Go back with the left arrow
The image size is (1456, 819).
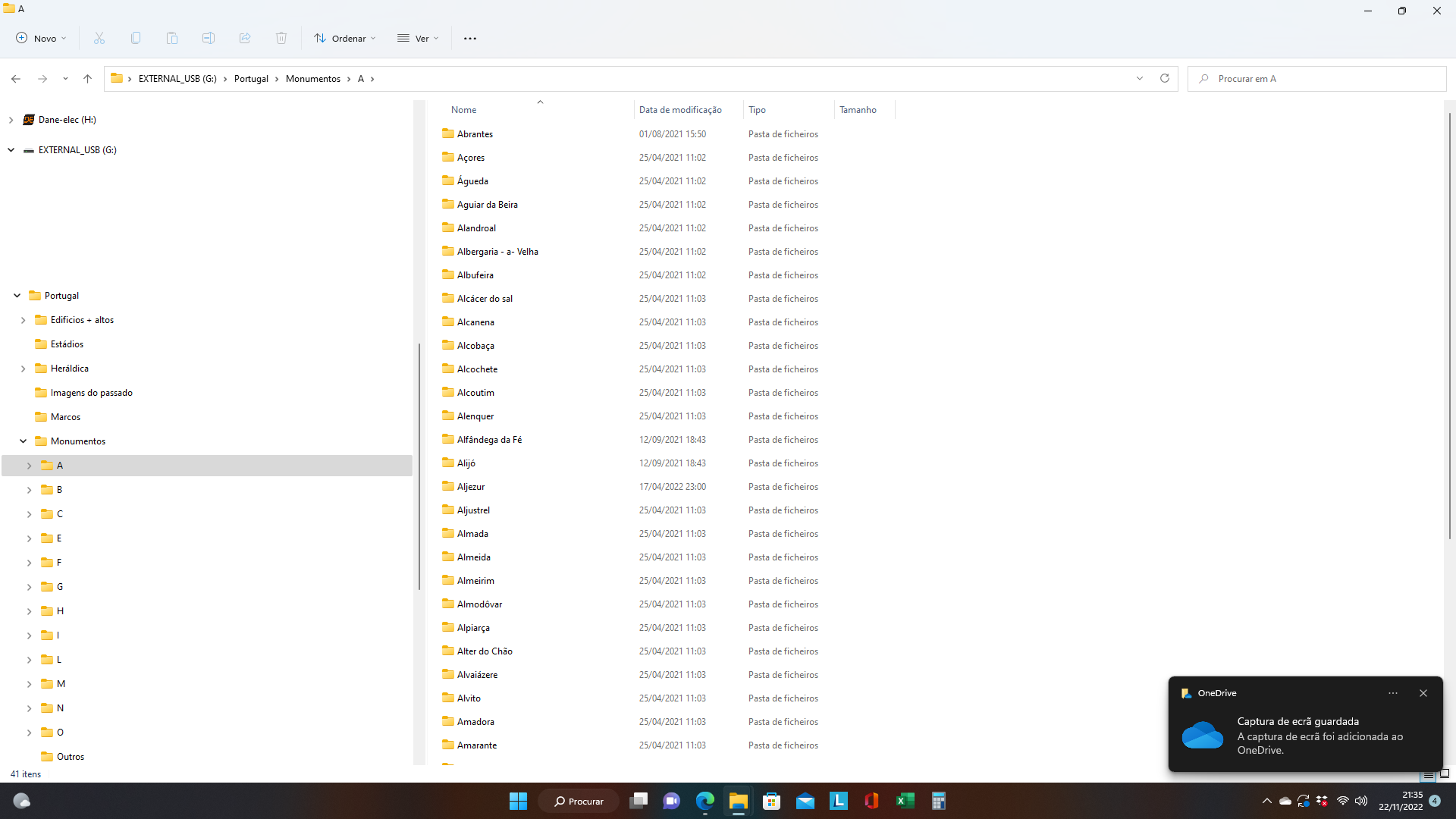16,79
